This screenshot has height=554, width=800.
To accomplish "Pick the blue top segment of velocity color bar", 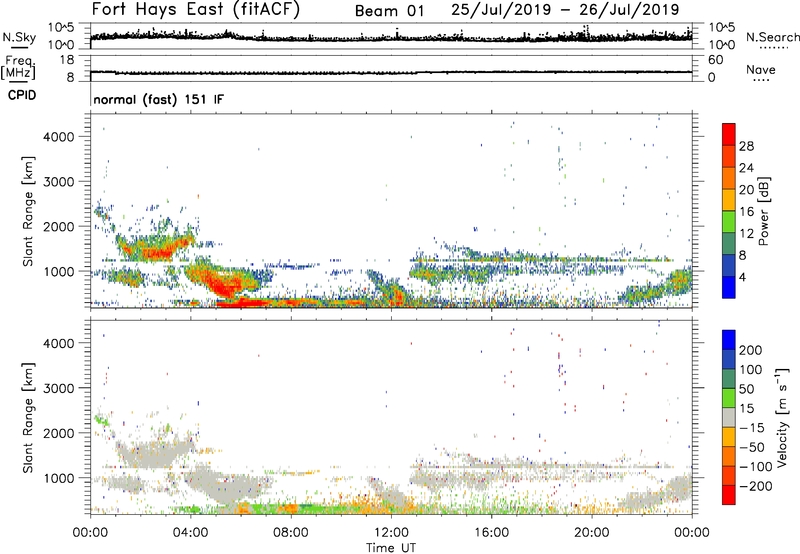I will [729, 340].
